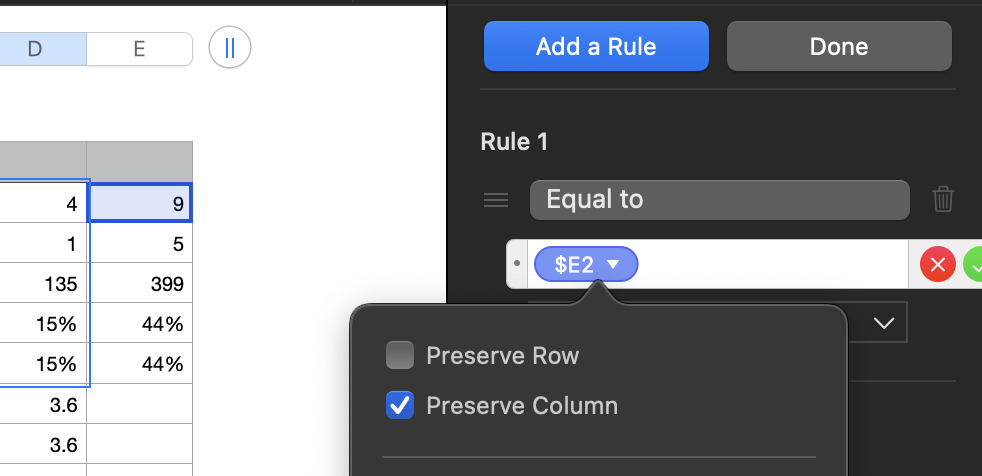Delete Rule 1 with trash icon
Screen dimensions: 982x476
943,200
